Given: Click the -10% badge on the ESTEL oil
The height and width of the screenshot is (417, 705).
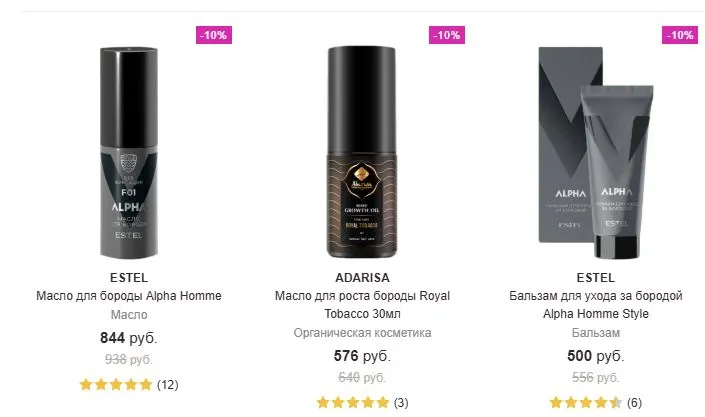Looking at the screenshot, I should [x=214, y=35].
